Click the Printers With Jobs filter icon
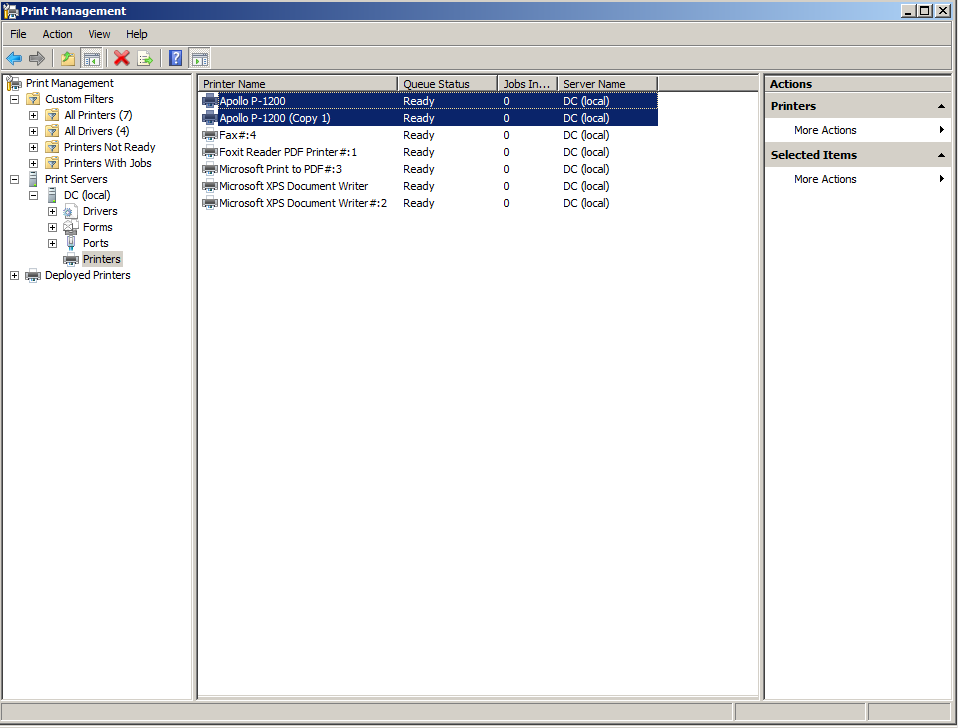The width and height of the screenshot is (958, 728). (53, 163)
